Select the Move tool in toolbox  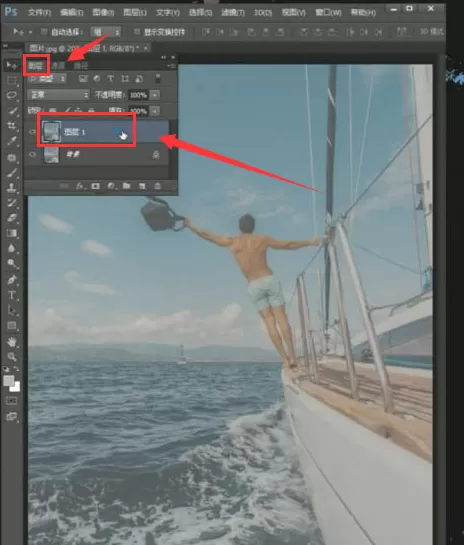(x=11, y=65)
